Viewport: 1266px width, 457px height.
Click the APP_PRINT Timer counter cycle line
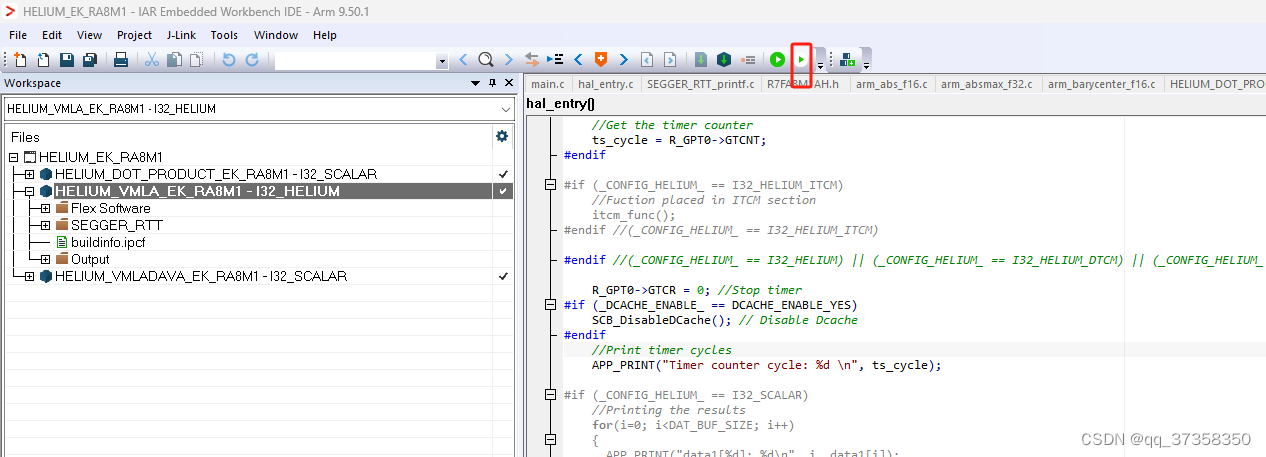tap(767, 365)
